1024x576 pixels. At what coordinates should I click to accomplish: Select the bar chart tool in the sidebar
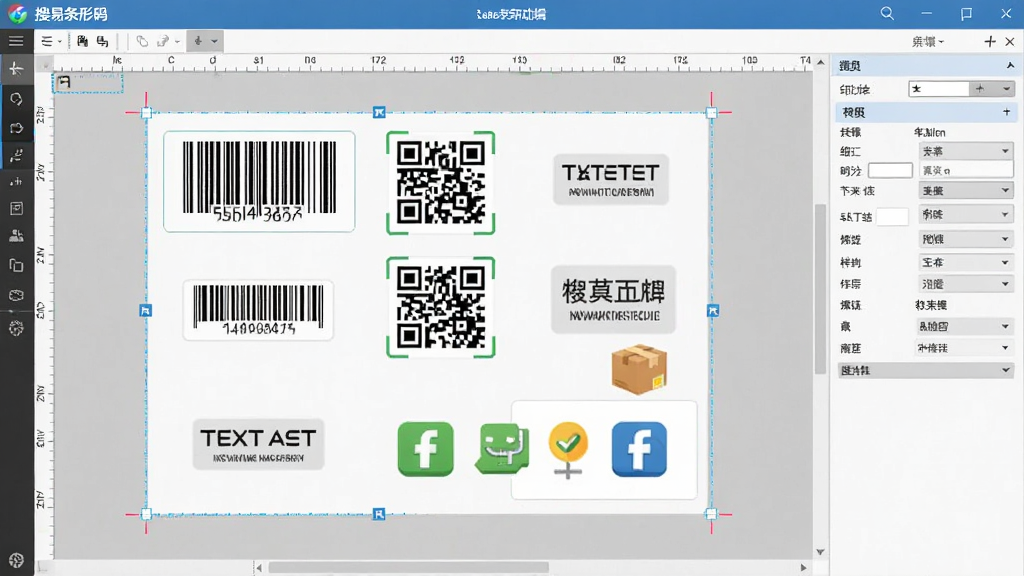coord(16,182)
